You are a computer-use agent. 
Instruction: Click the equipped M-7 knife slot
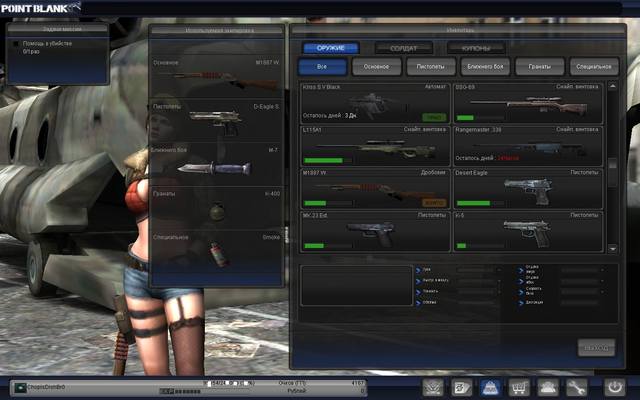(216, 164)
